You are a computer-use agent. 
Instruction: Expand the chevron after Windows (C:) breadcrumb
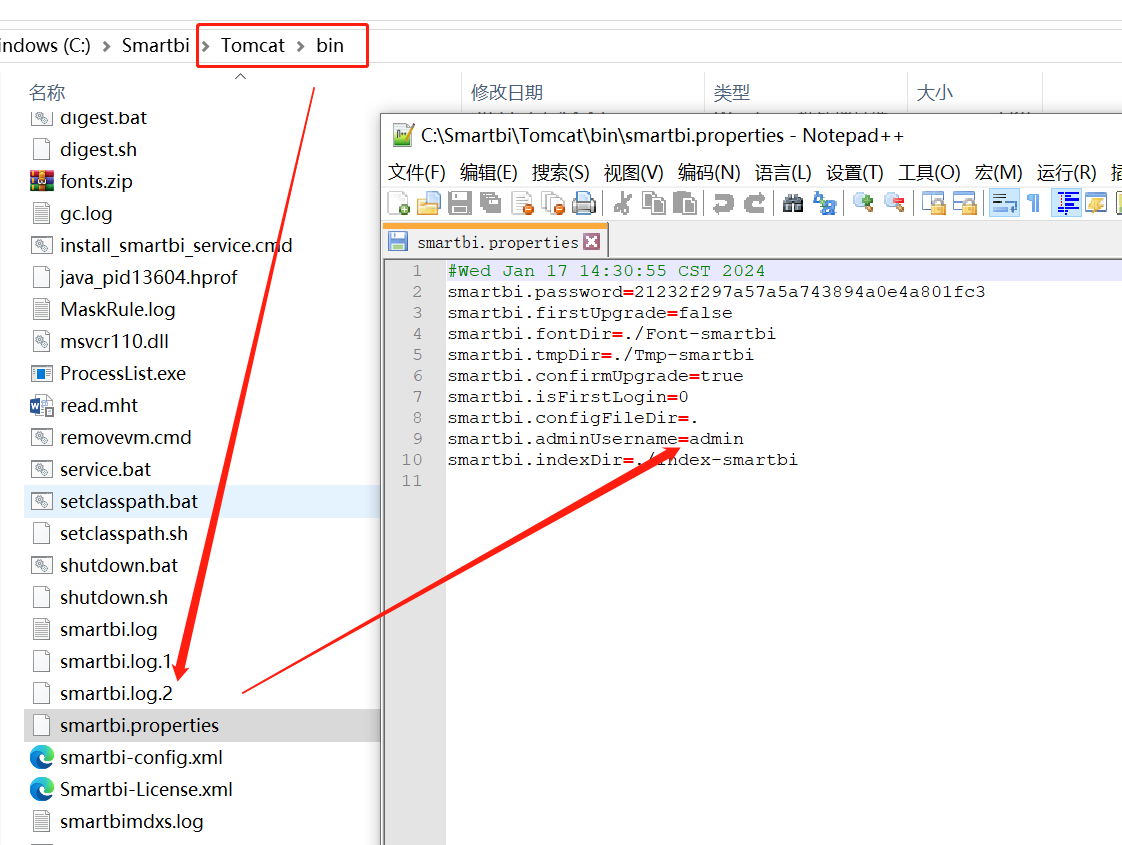(107, 47)
